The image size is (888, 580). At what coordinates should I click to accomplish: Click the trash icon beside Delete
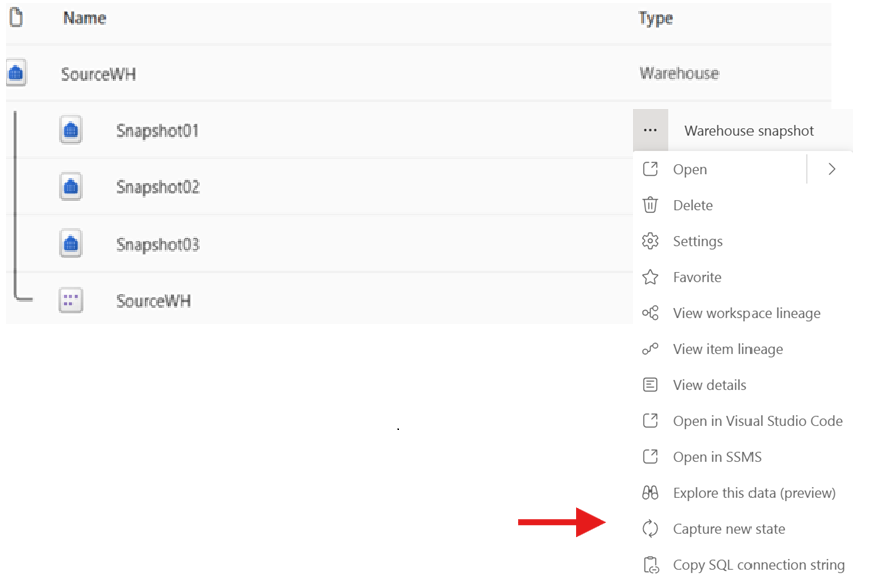coord(650,205)
